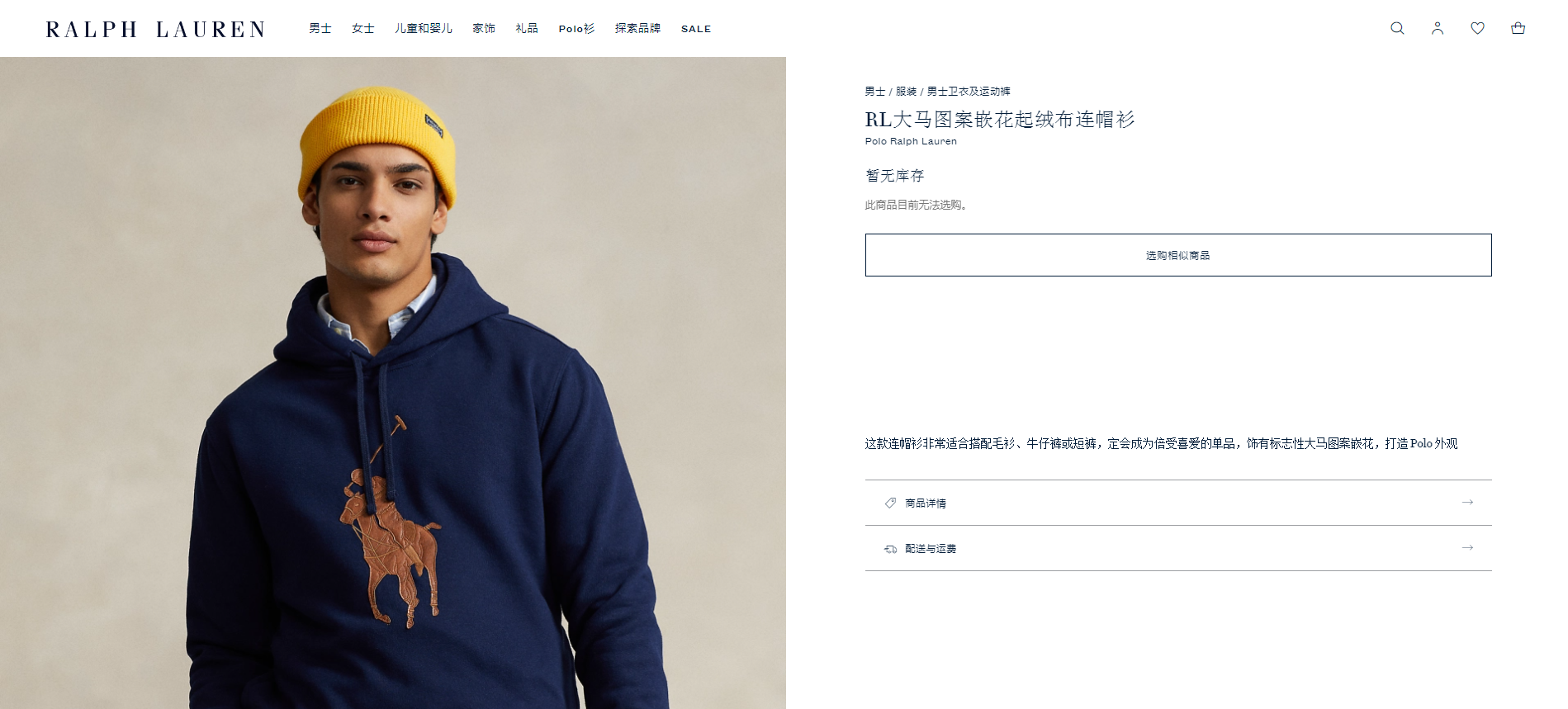The height and width of the screenshot is (709, 1568).
Task: Open the shopping bag icon
Action: pyautogui.click(x=1518, y=28)
